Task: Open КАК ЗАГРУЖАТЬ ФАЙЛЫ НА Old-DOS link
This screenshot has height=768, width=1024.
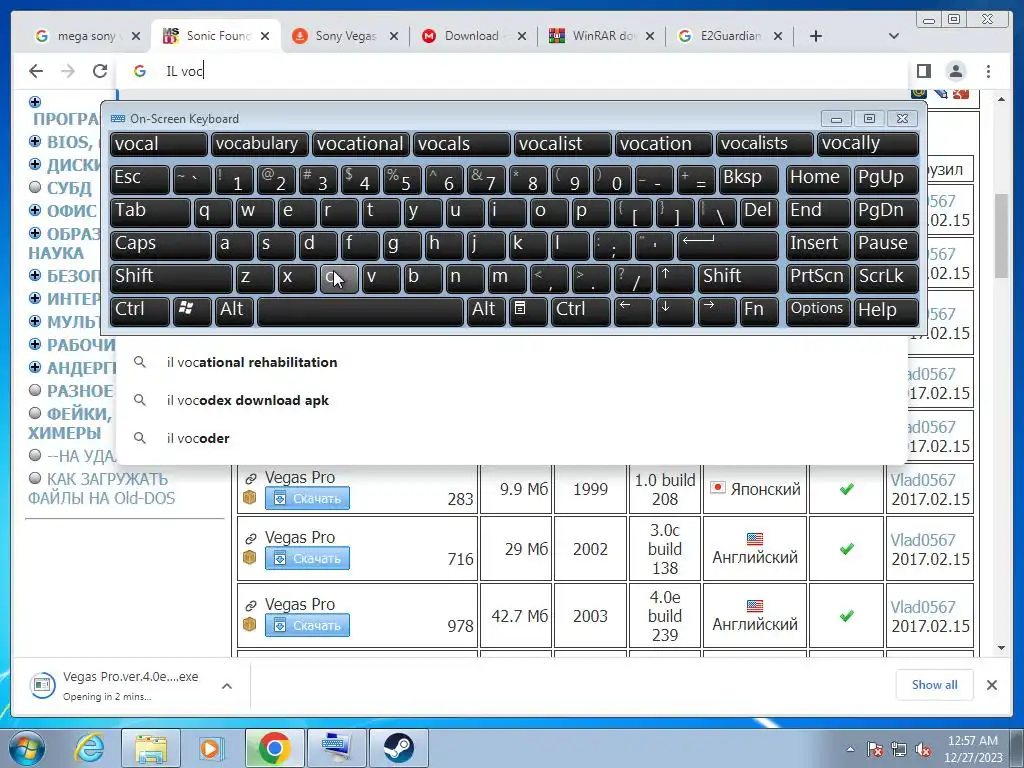Action: [101, 488]
